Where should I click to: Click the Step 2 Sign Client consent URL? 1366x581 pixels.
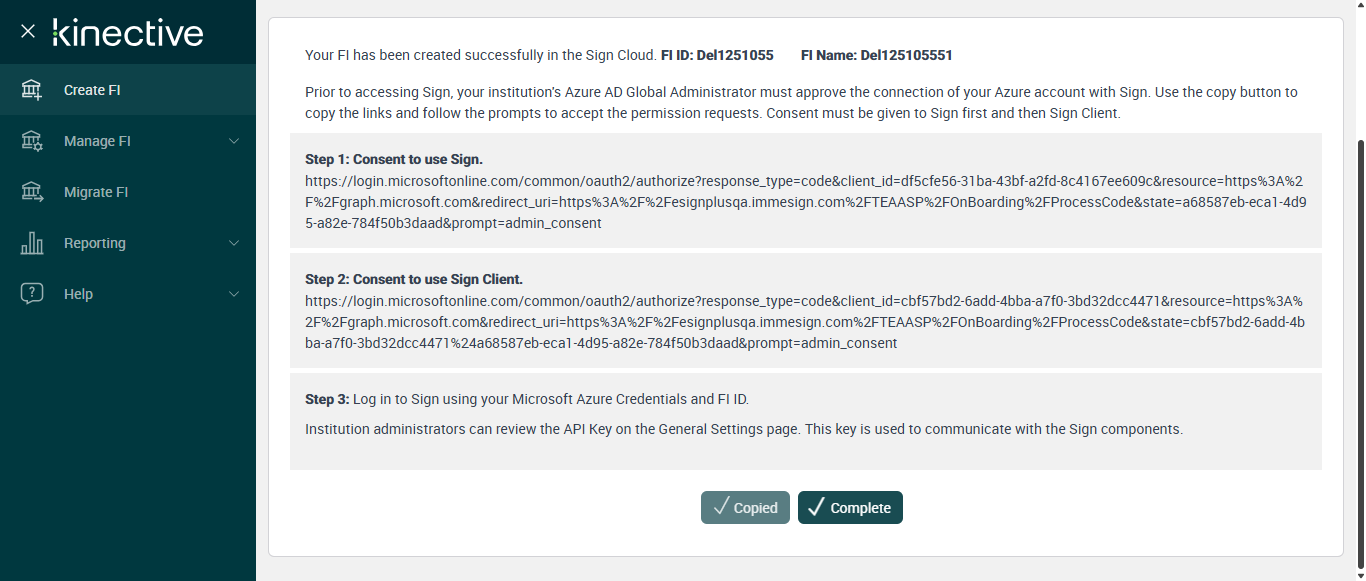(804, 322)
